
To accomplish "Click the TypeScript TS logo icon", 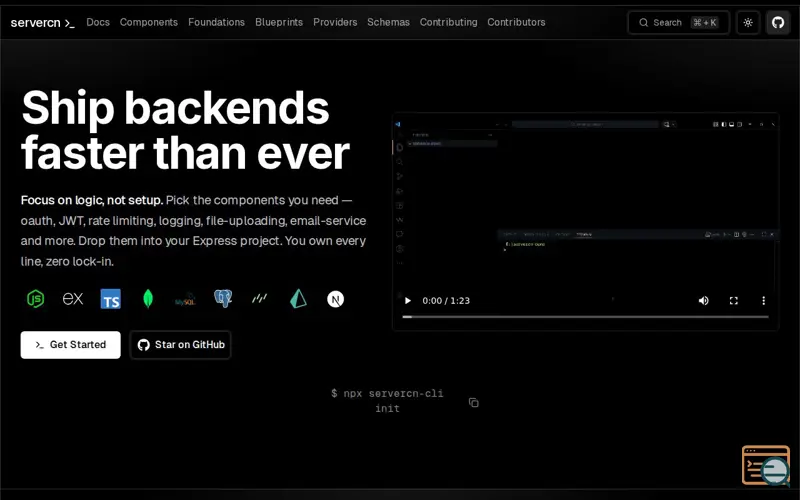I will pos(111,299).
